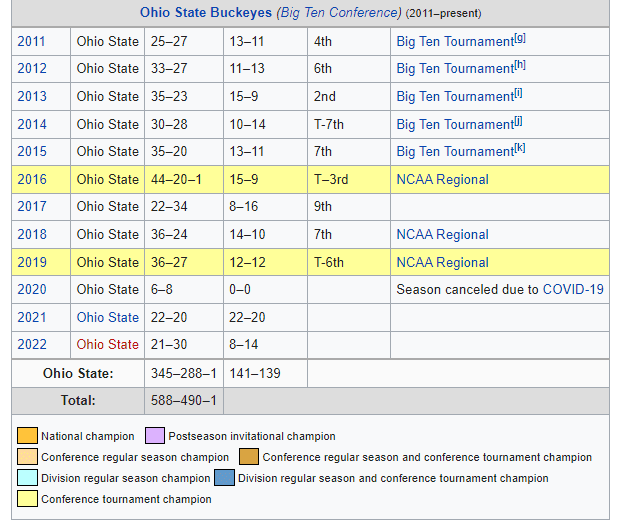Select the Total: row label
The width and height of the screenshot is (625, 526).
point(78,400)
